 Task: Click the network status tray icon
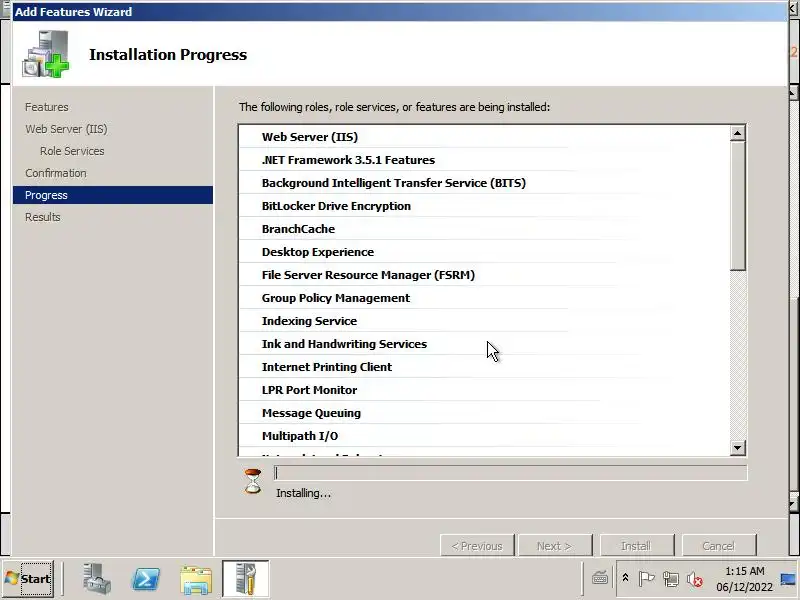click(x=670, y=579)
